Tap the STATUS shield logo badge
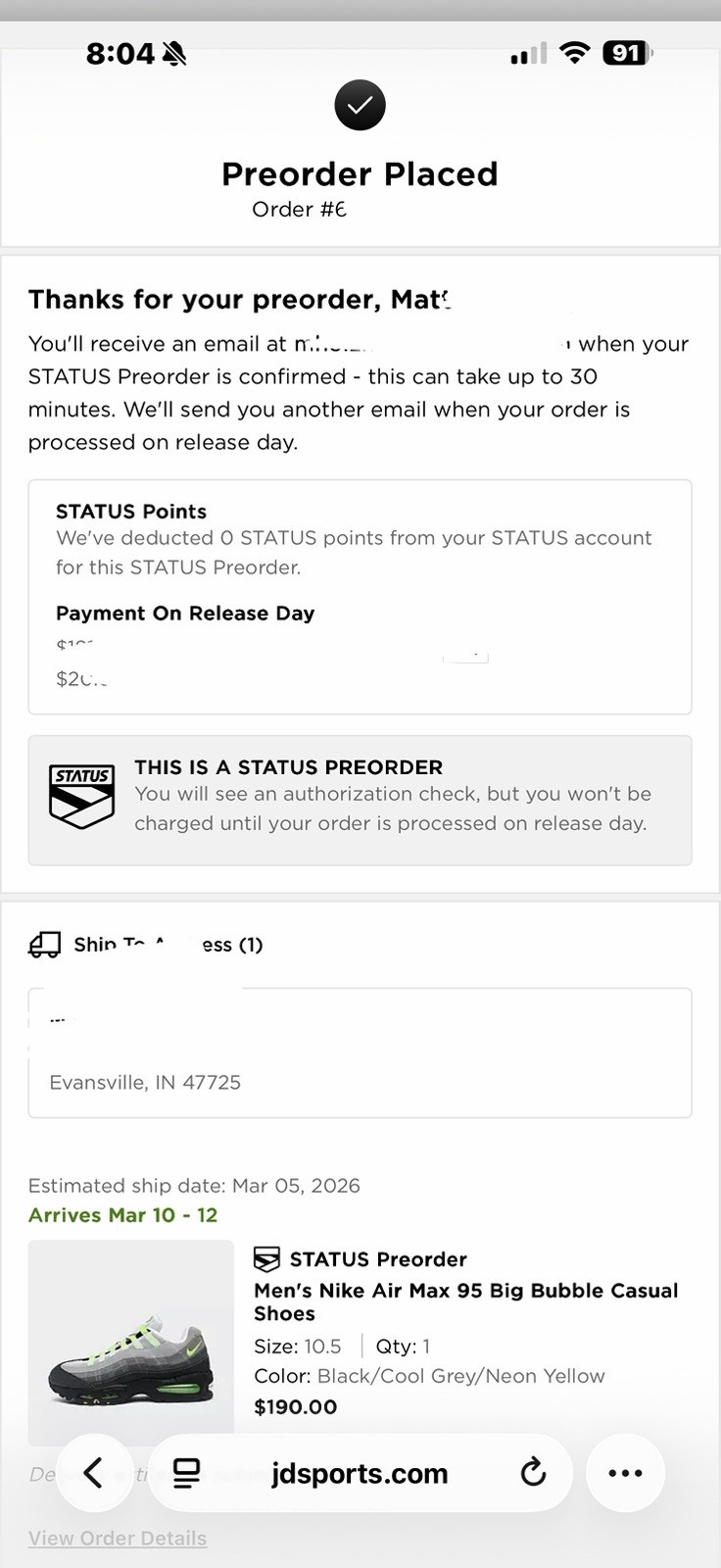Screen dimensions: 721x1568 click(x=82, y=797)
